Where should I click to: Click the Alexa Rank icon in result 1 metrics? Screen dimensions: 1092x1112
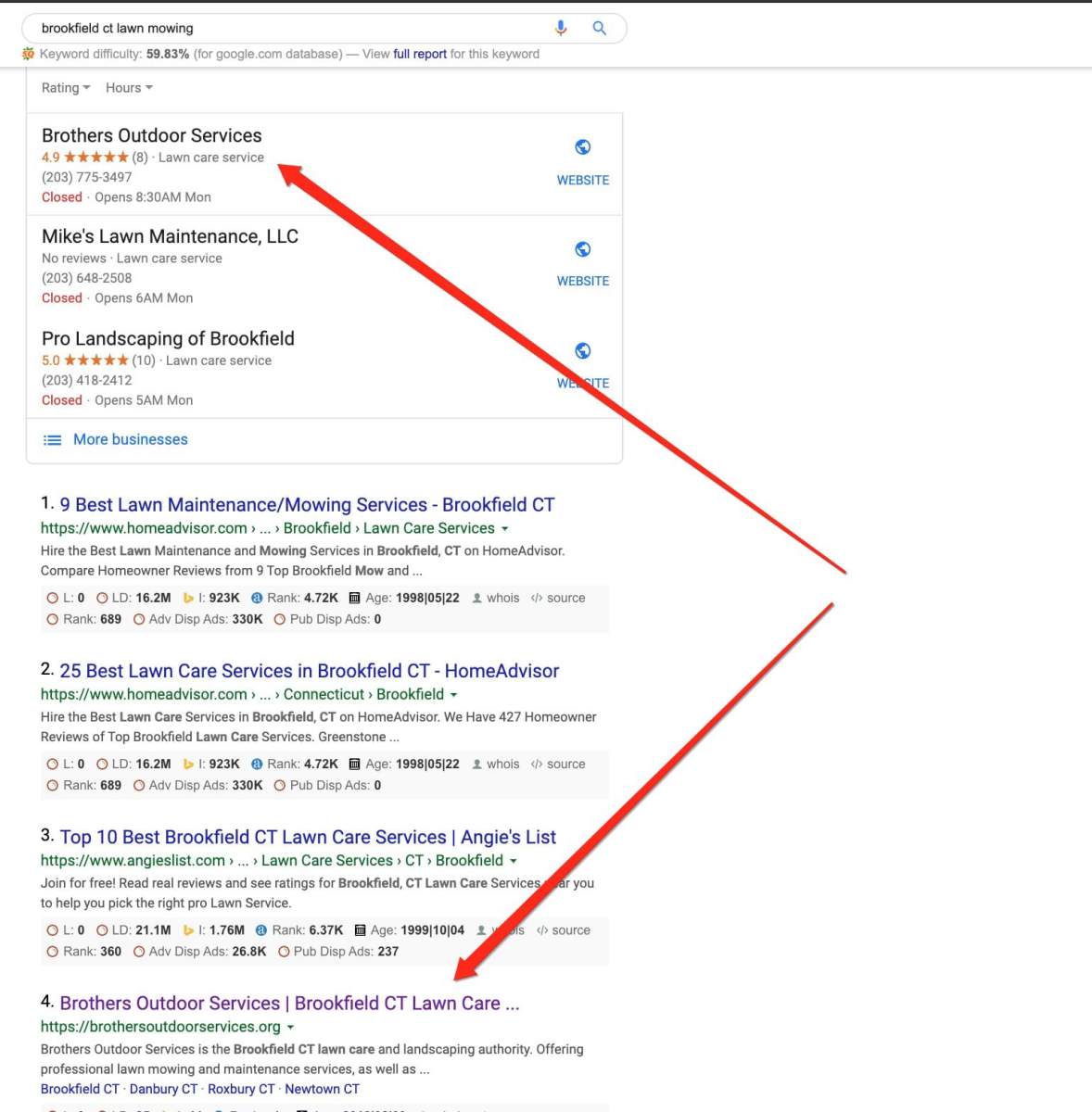pos(257,598)
